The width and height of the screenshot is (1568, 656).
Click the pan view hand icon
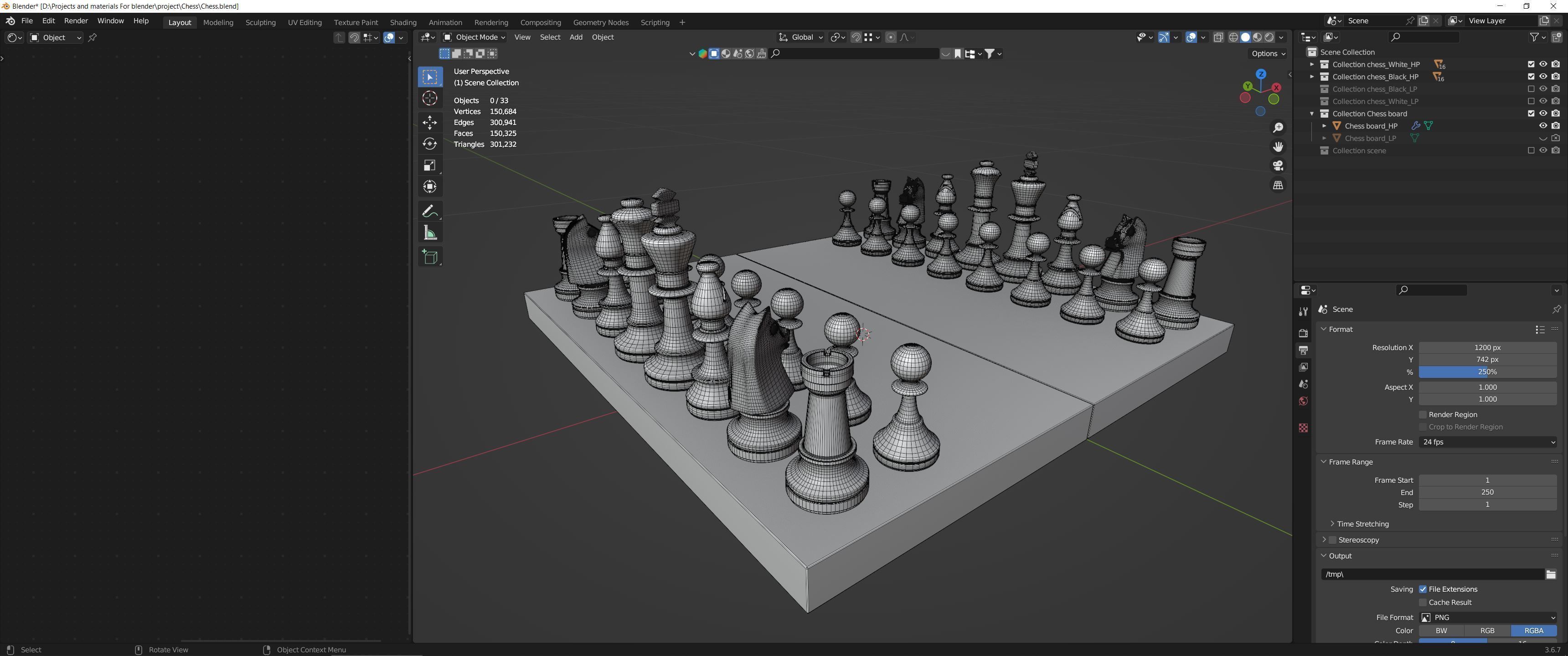[1278, 147]
